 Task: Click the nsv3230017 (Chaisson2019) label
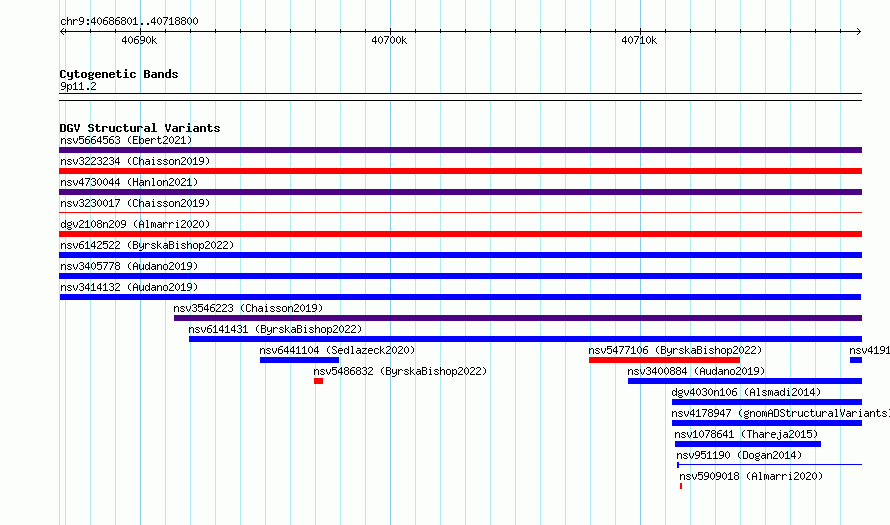point(135,203)
